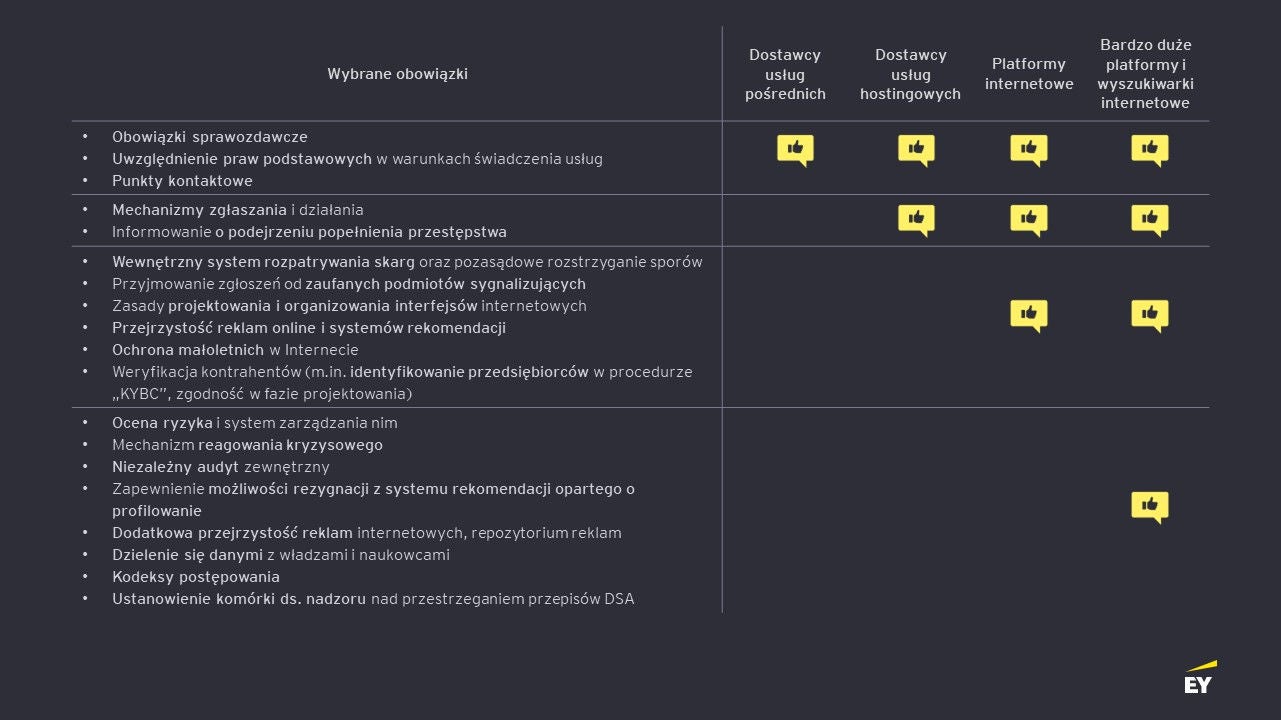Screen dimensions: 1281x720
Task: Select the Platformy internetowe column header
Action: 1029,75
